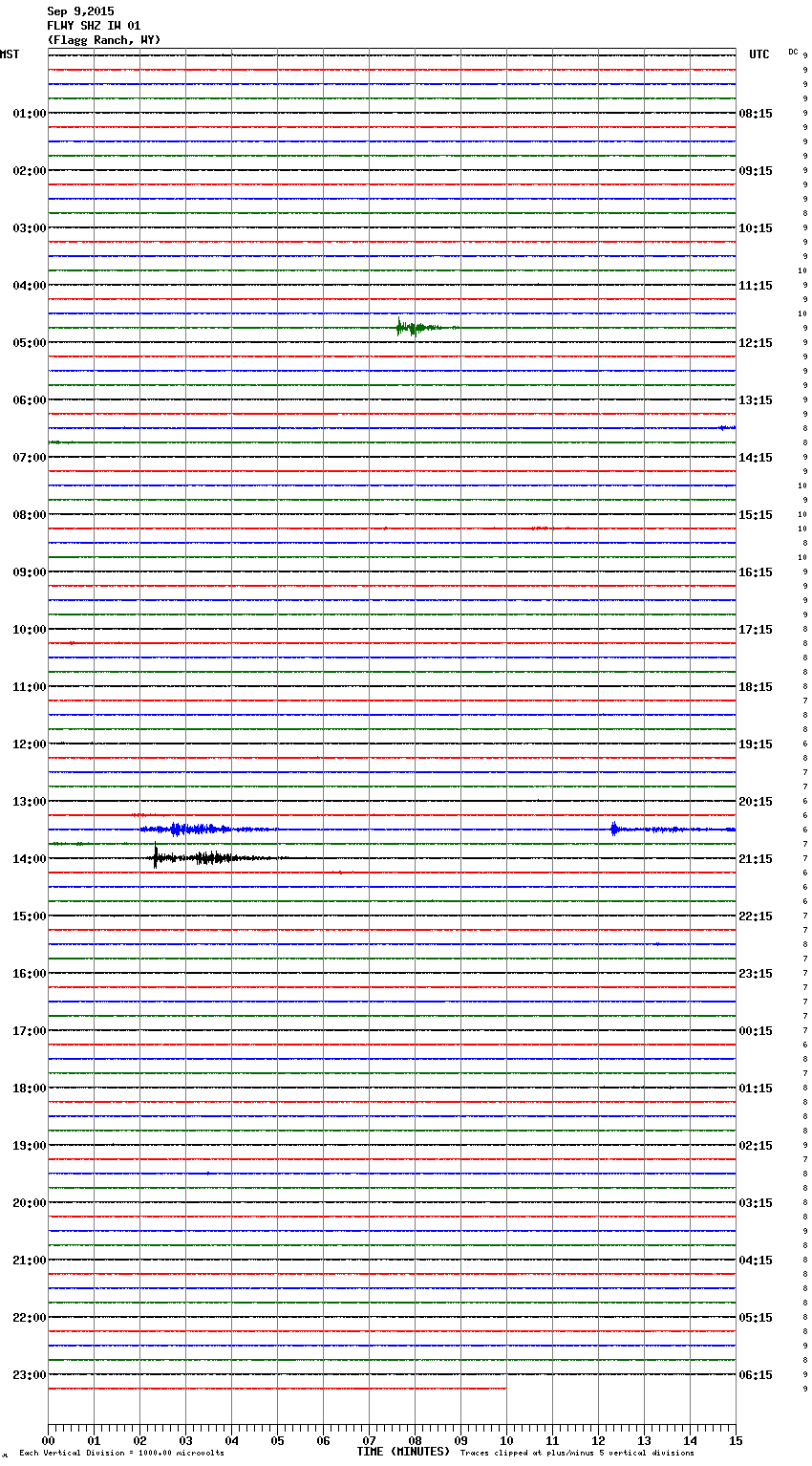The image size is (812, 1466).
Task: Select the 20:00 MST row label
Action: pyautogui.click(x=30, y=1203)
